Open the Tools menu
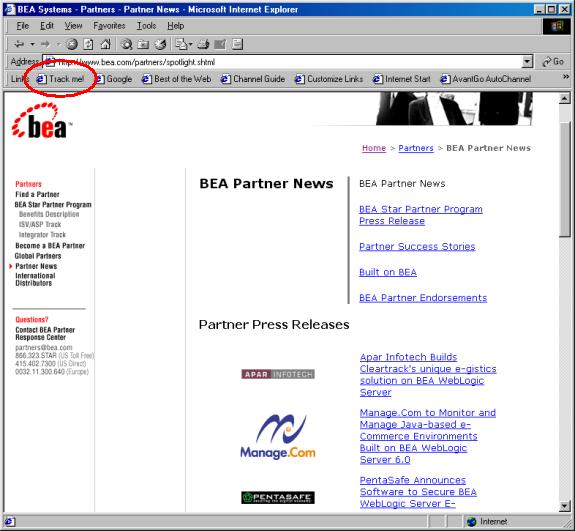 (147, 26)
